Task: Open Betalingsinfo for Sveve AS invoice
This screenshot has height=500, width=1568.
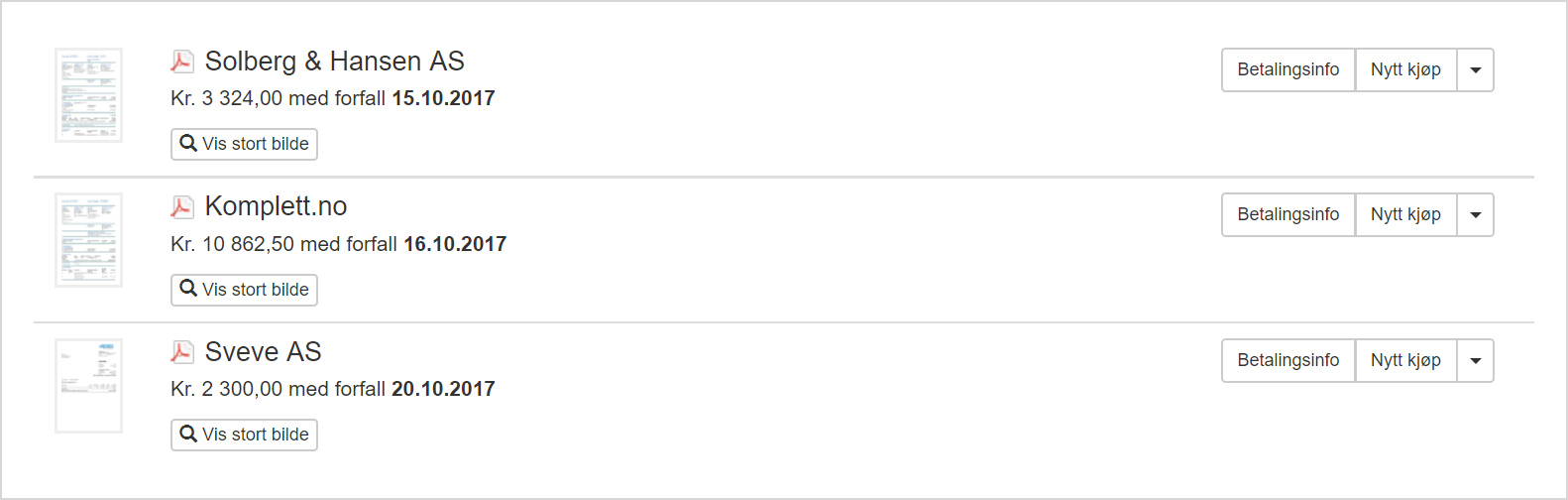Action: (1288, 360)
